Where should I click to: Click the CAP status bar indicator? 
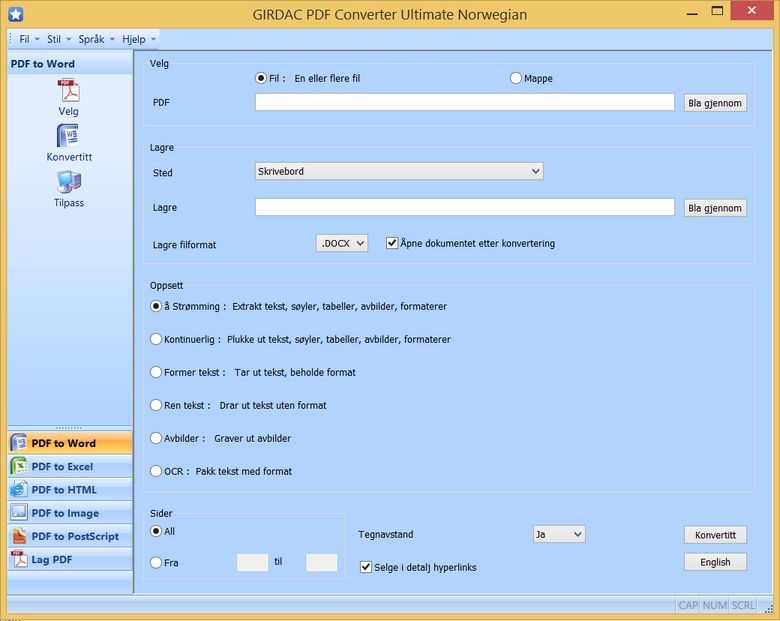tap(688, 605)
